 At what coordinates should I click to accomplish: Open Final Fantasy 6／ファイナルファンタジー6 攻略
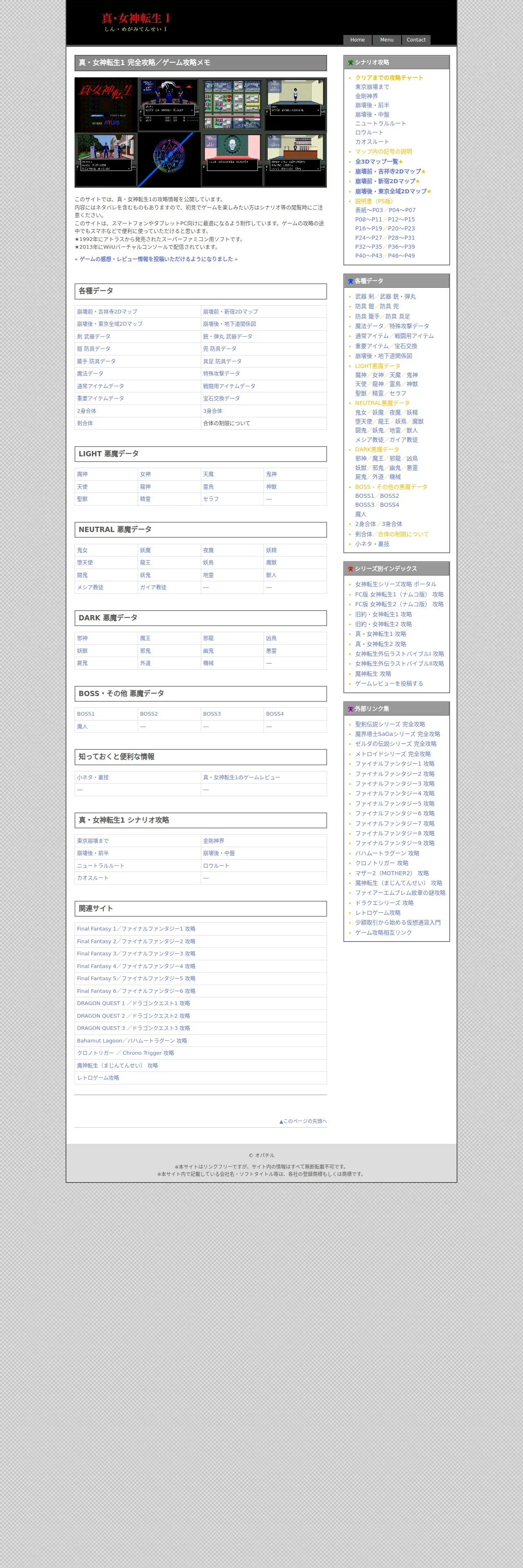(x=136, y=992)
